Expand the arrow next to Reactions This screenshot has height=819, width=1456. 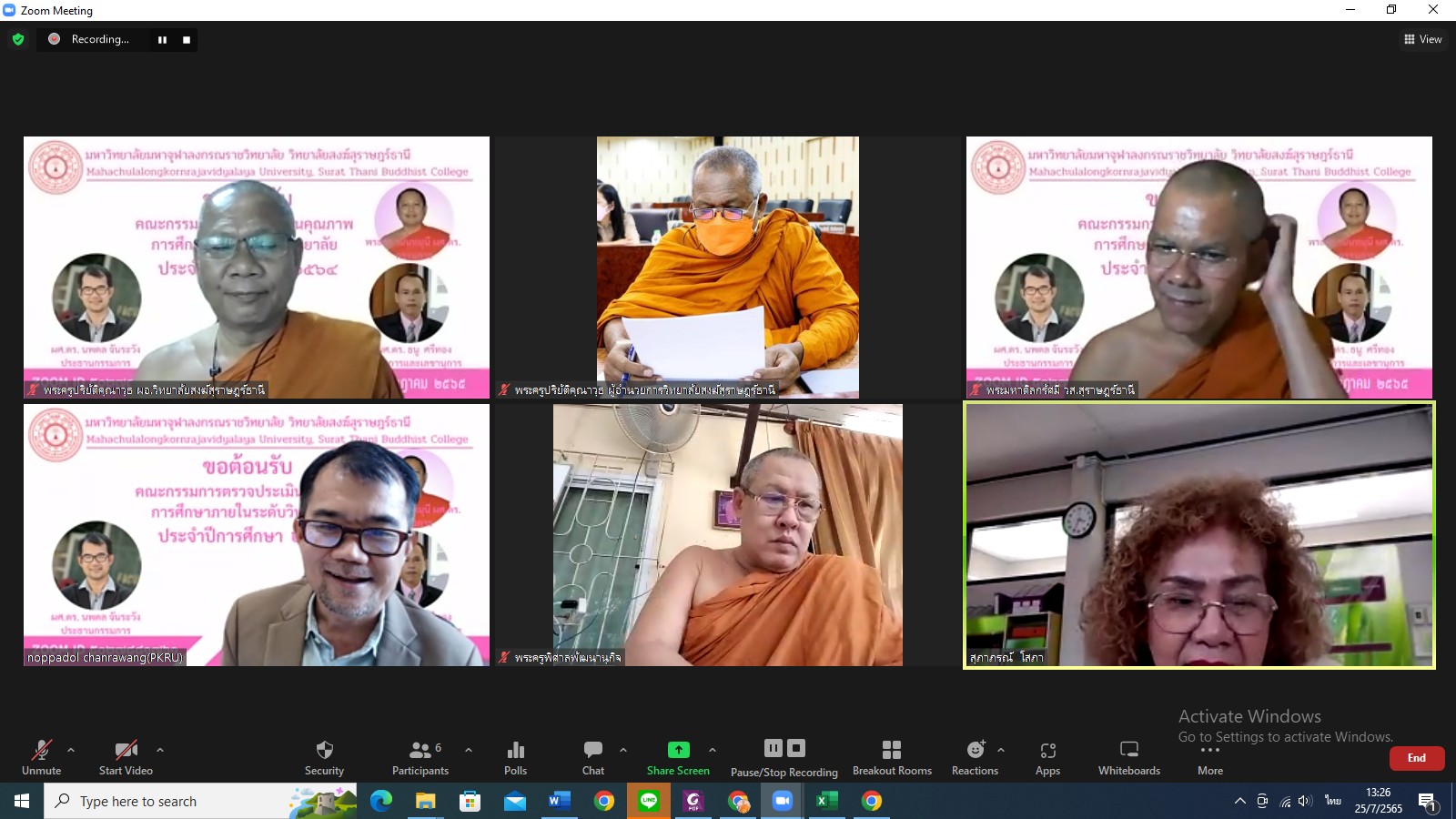[1001, 750]
